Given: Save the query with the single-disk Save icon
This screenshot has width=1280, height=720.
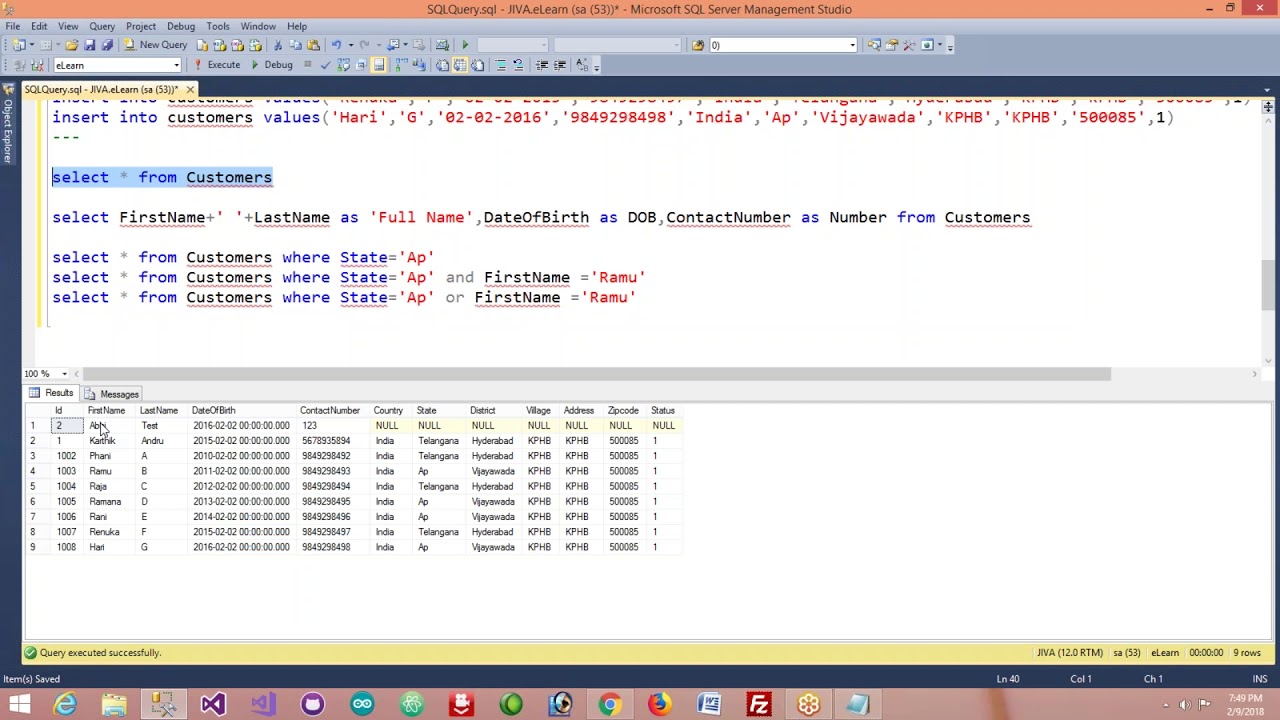Looking at the screenshot, I should coord(89,45).
